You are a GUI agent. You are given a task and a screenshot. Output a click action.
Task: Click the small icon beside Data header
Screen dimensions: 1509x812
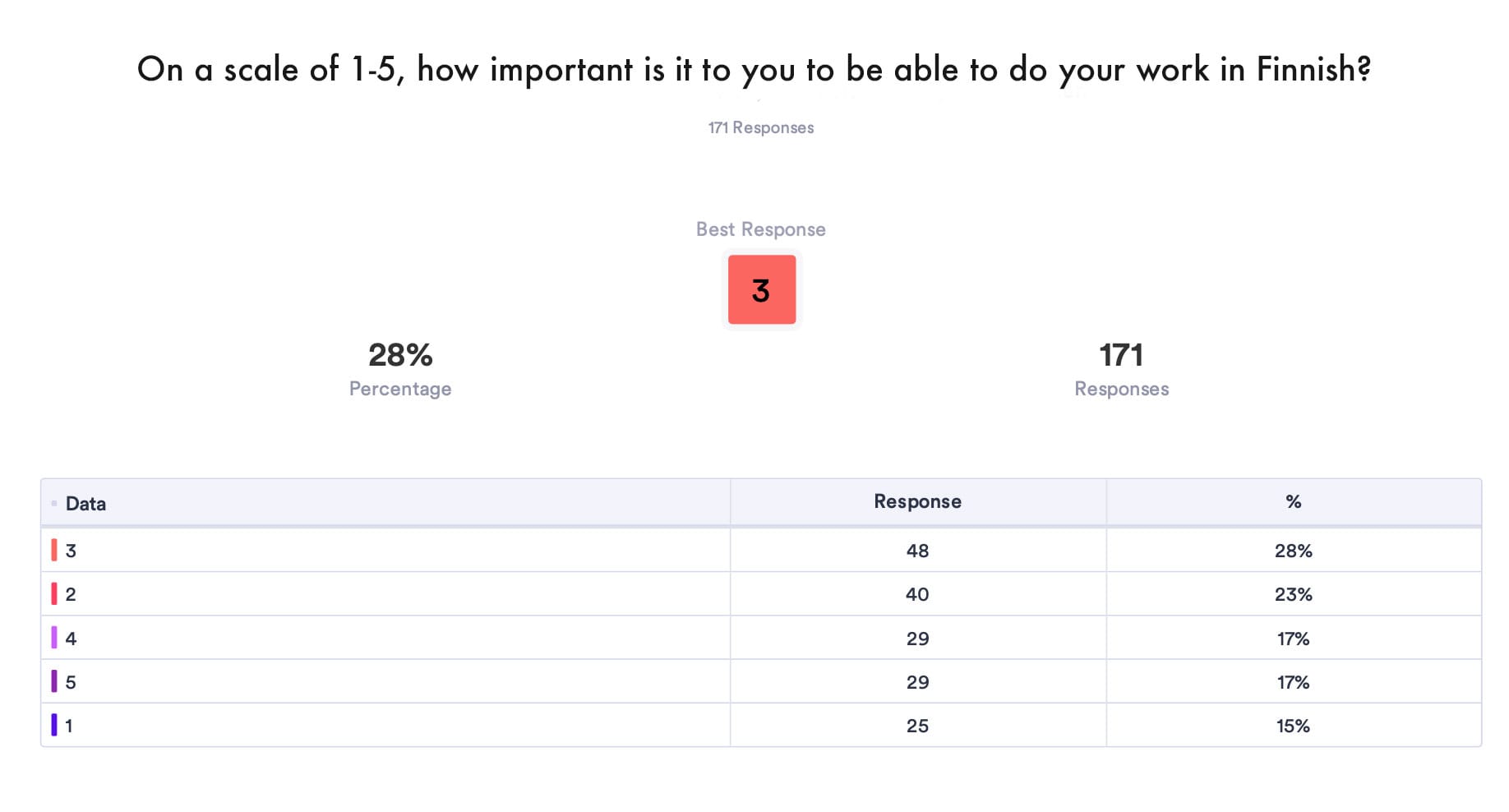click(54, 503)
